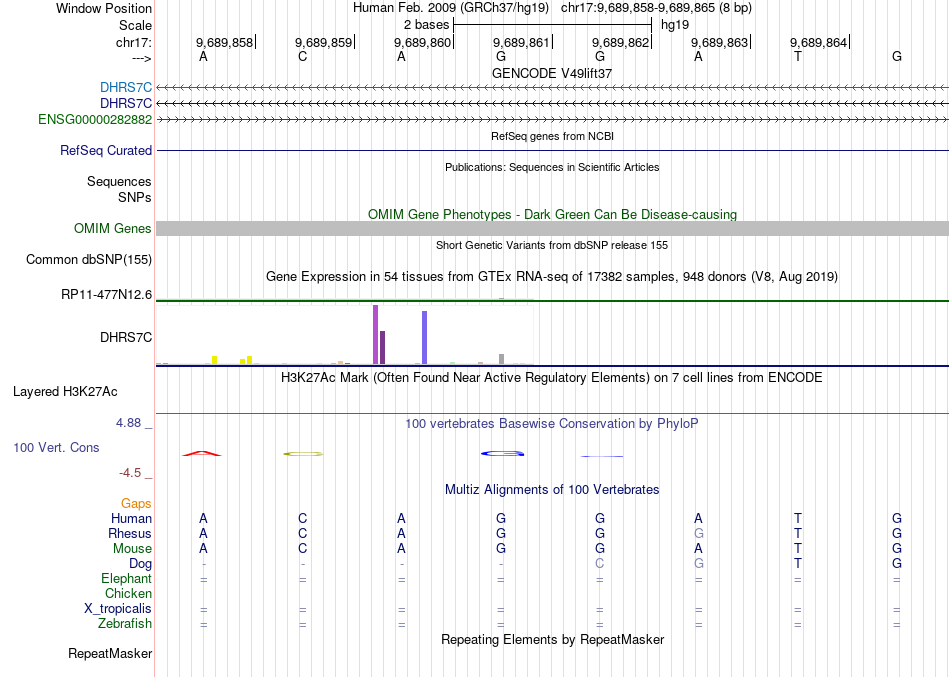Click the Scale label
Screen dimensions: 950x677
(x=136, y=25)
